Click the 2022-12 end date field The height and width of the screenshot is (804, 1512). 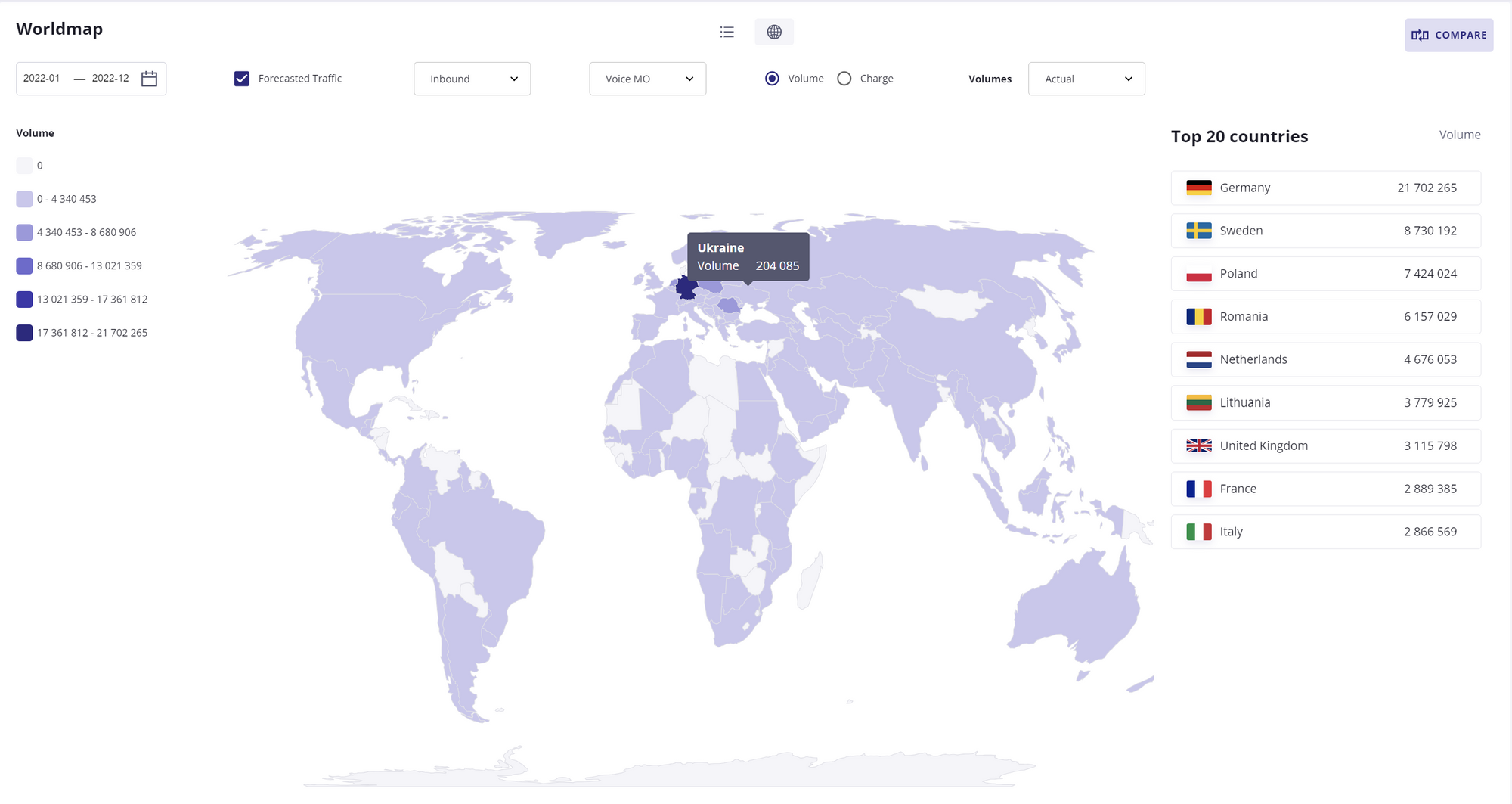[x=110, y=78]
